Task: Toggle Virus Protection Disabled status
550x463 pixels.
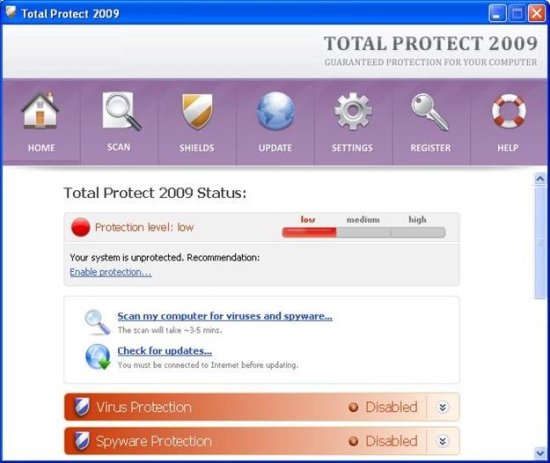Action: [383, 407]
